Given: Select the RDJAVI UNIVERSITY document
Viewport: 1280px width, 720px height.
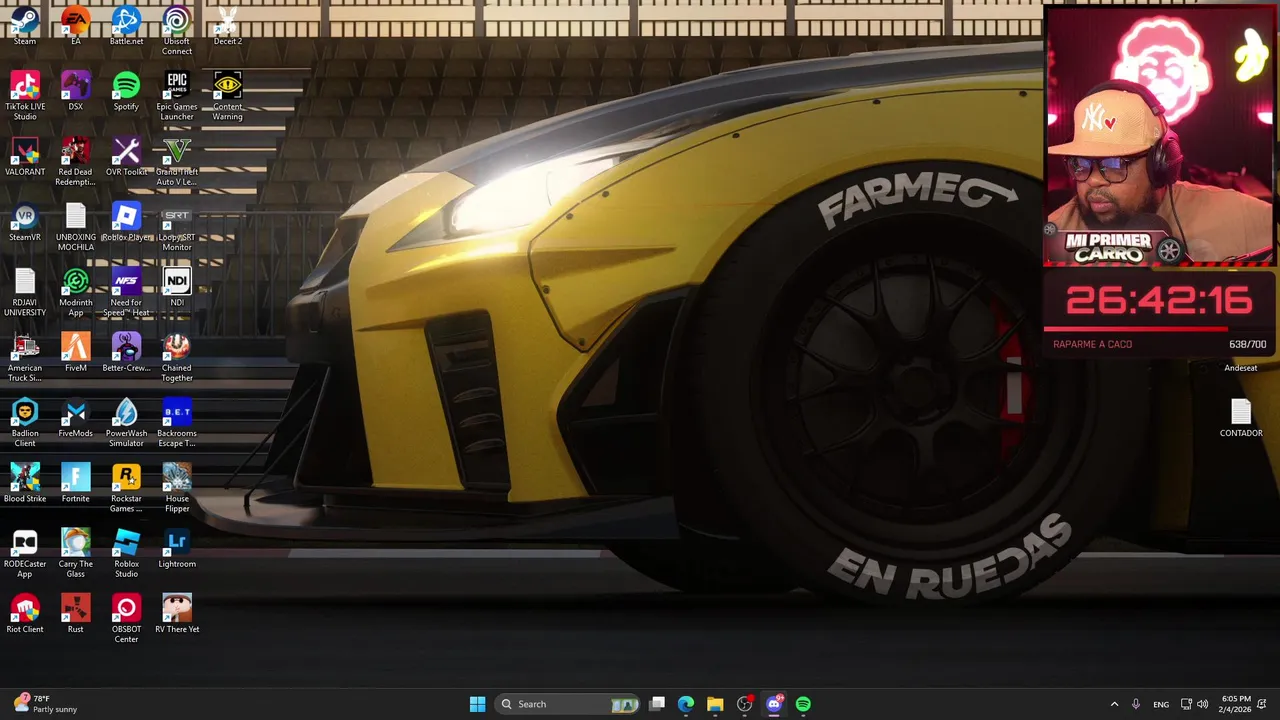Looking at the screenshot, I should tap(25, 293).
